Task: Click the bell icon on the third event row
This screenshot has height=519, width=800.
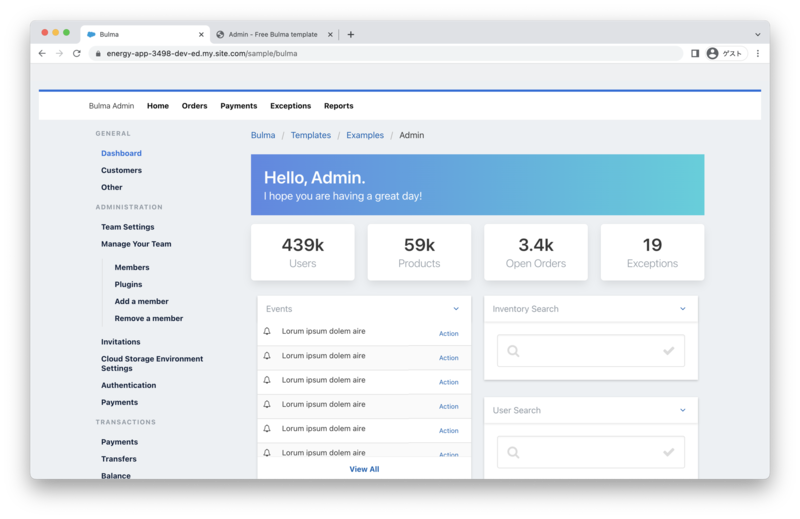Action: pyautogui.click(x=267, y=380)
